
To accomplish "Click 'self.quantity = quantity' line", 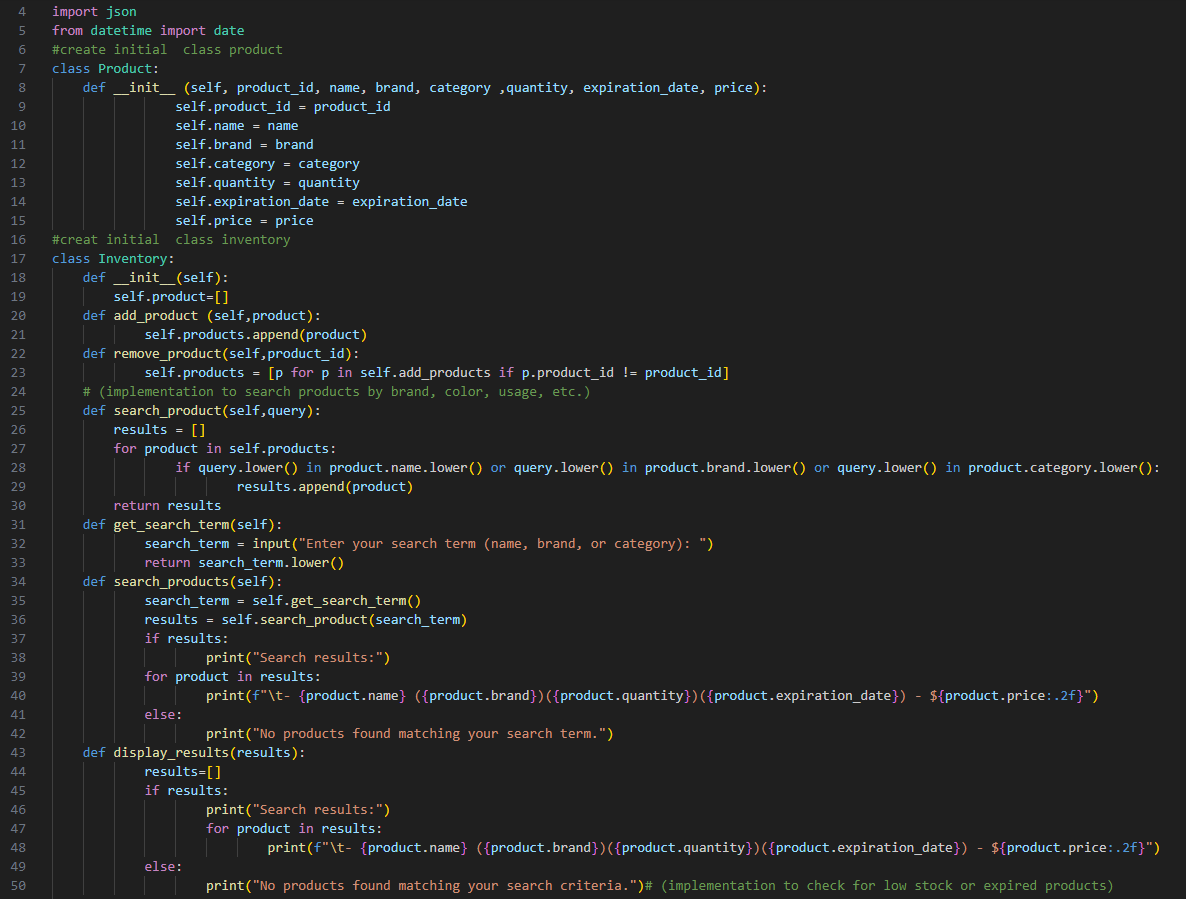I will tap(268, 182).
